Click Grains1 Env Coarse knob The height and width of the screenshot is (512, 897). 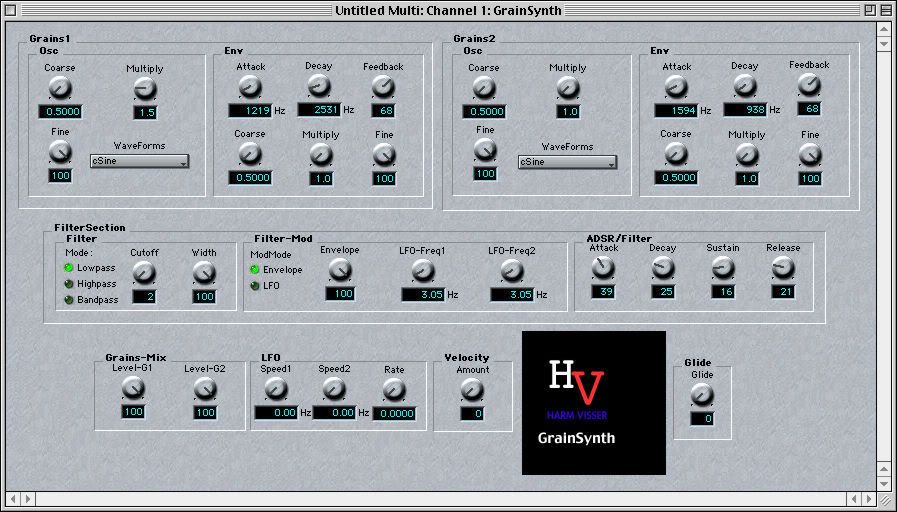point(250,154)
